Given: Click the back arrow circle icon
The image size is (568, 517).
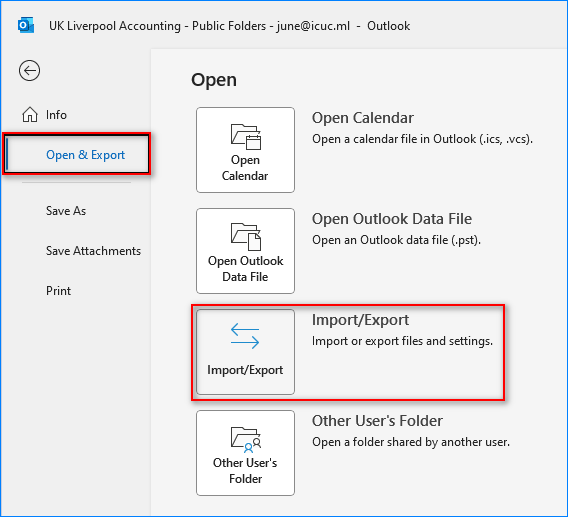Looking at the screenshot, I should coord(29,70).
